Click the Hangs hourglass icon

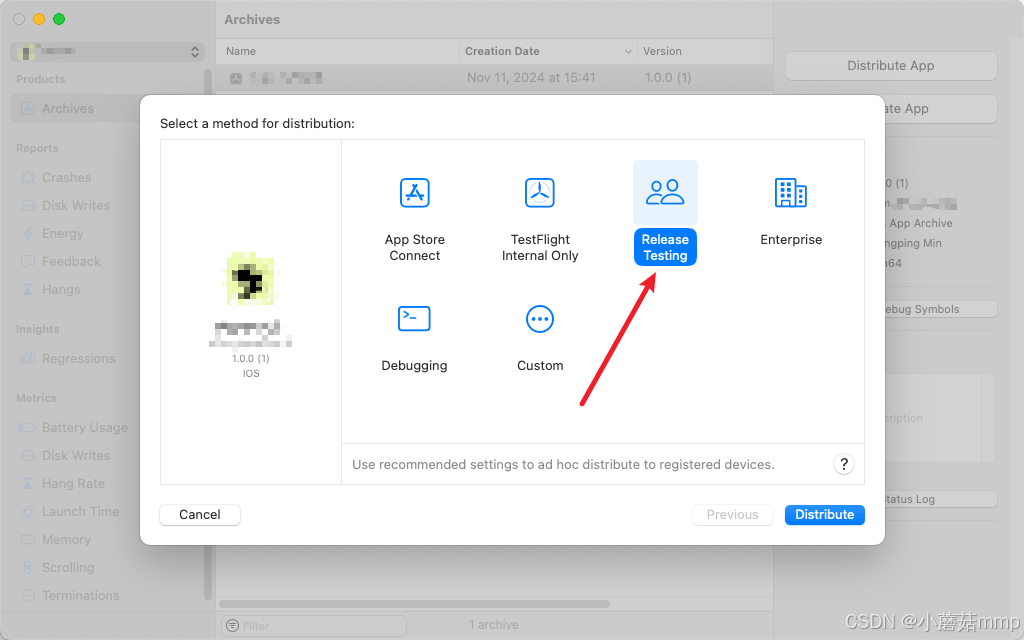point(28,289)
